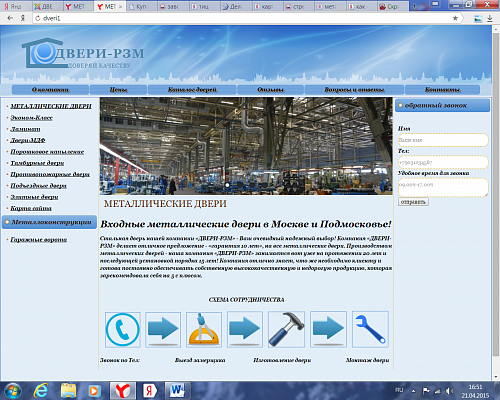The image size is (500, 400).
Task: Open the Цены menu item
Action: click(118, 90)
